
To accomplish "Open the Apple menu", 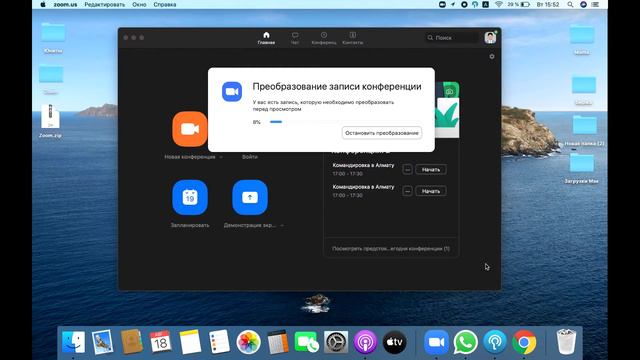I will (x=42, y=4).
